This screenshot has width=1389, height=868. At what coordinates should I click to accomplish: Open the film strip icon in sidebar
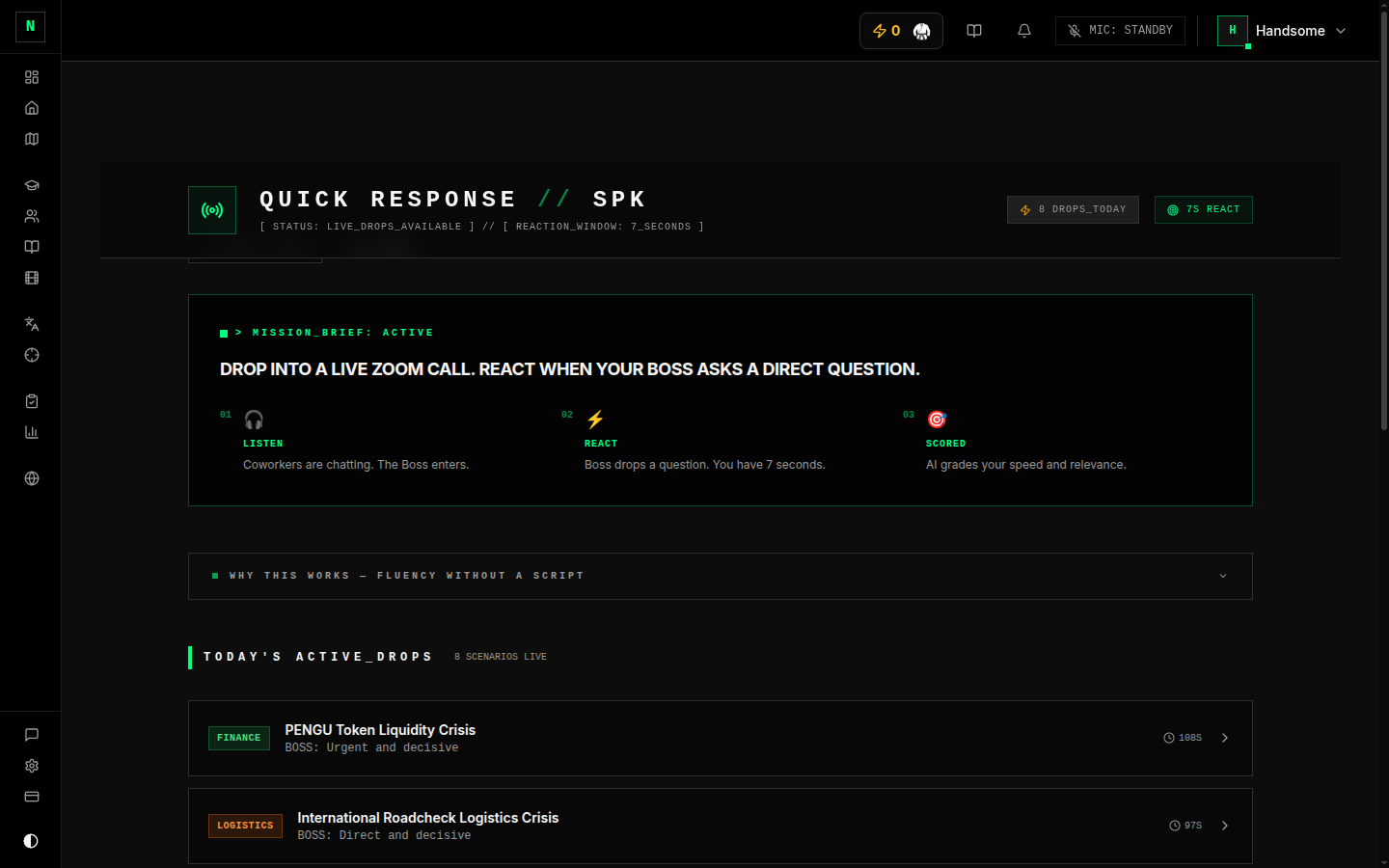pos(32,278)
